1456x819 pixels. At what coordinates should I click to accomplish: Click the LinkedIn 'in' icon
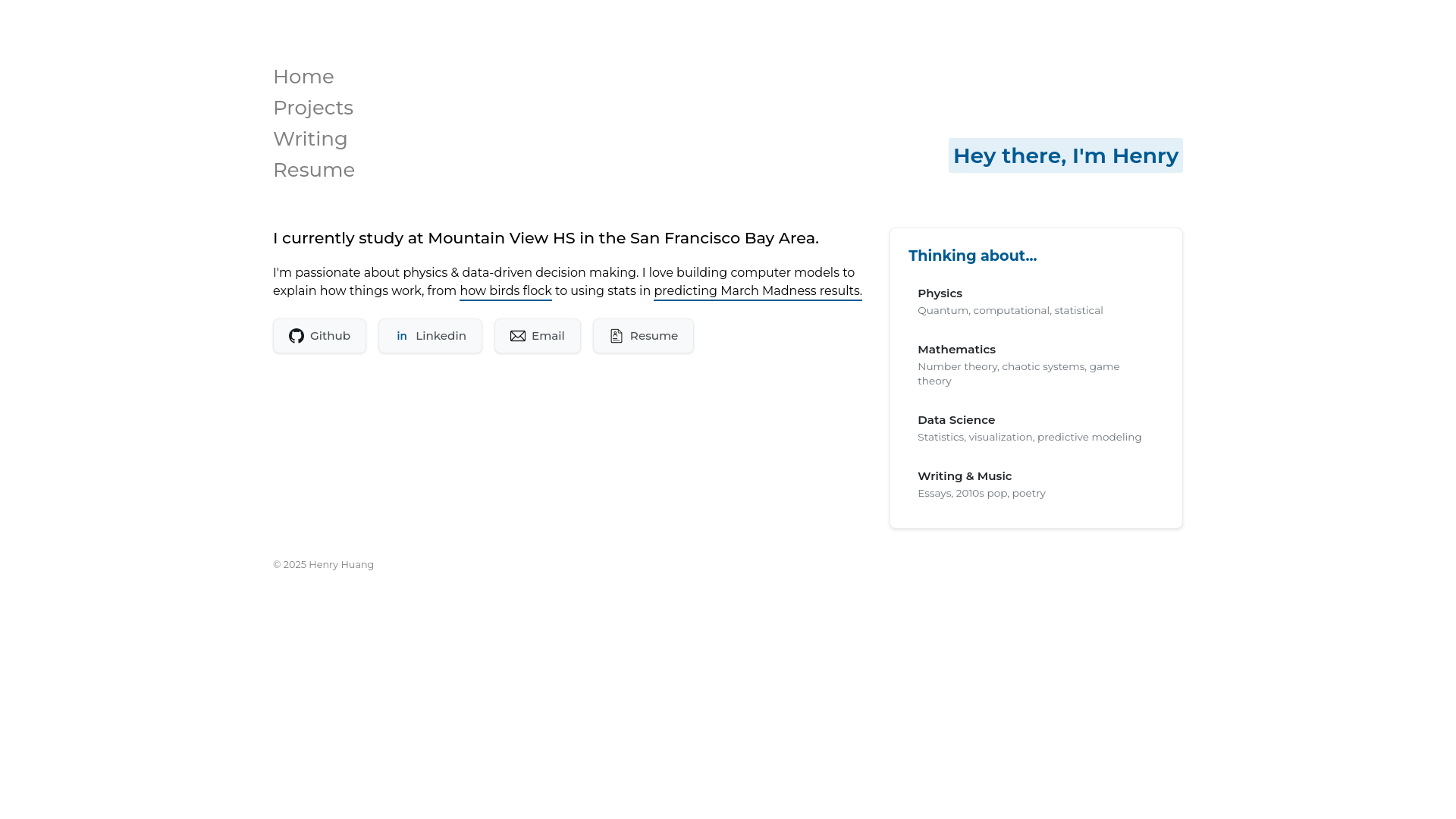pos(402,336)
